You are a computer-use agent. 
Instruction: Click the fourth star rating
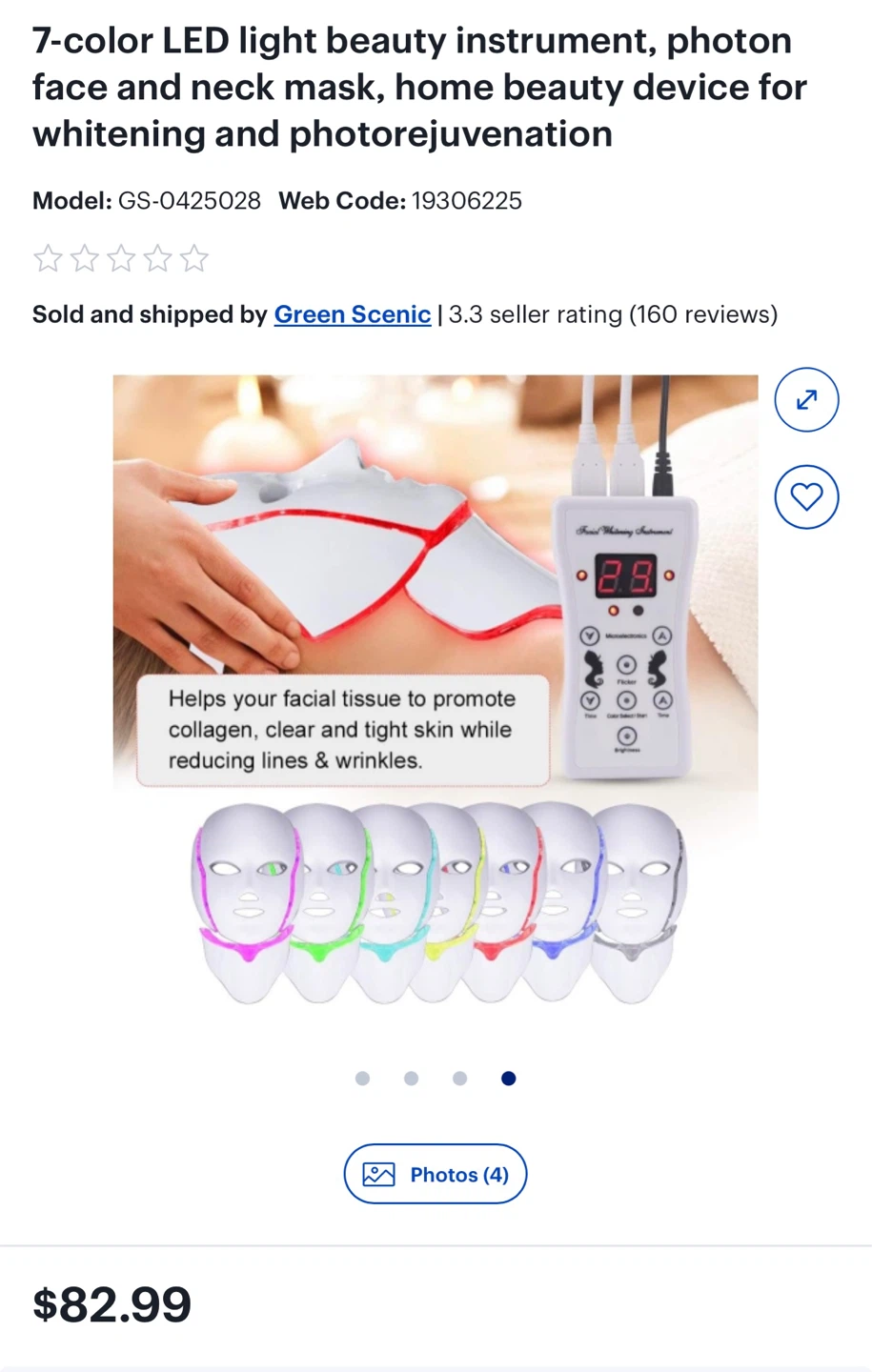[157, 258]
